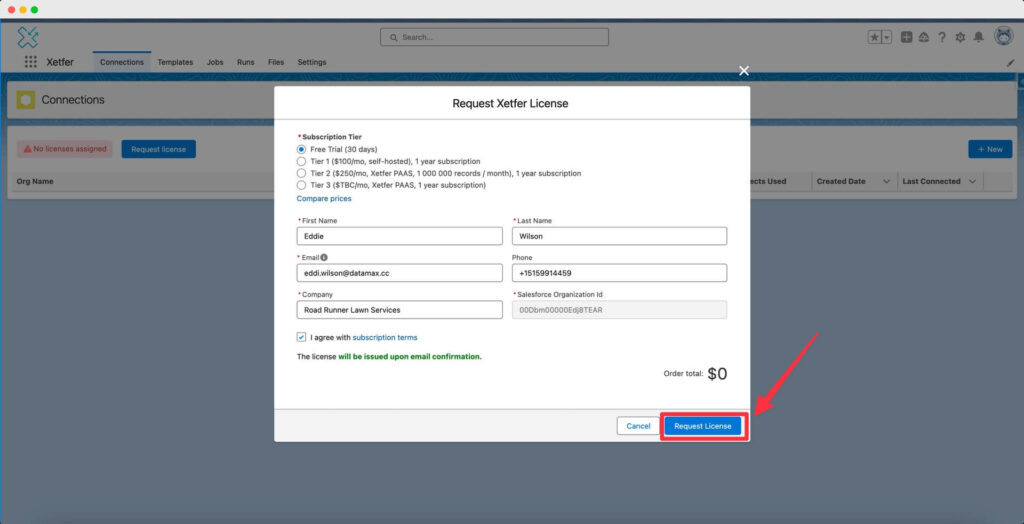Viewport: 1024px width, 524px height.
Task: Close the dialog with the X icon
Action: 744,71
